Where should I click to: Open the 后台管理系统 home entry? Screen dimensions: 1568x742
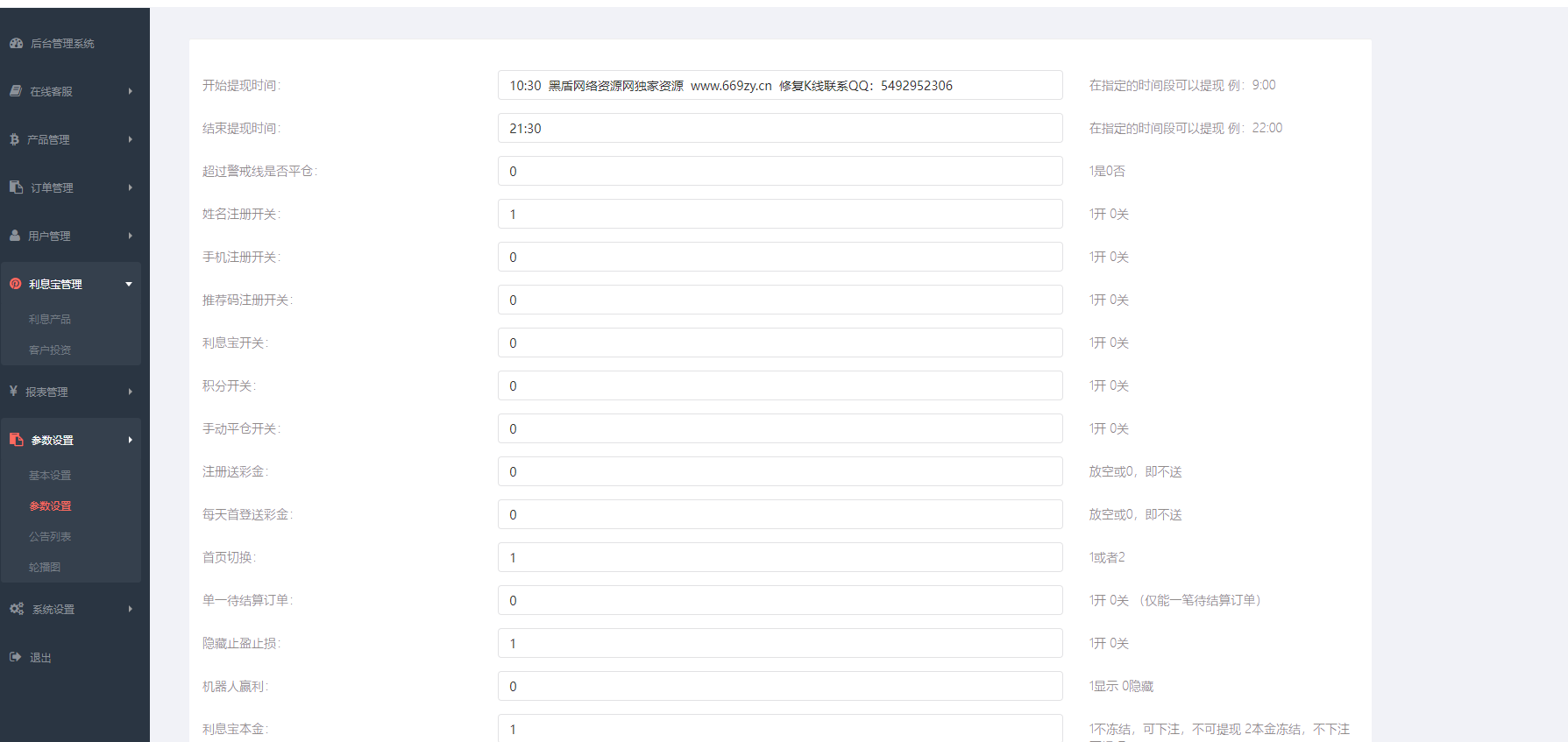62,43
